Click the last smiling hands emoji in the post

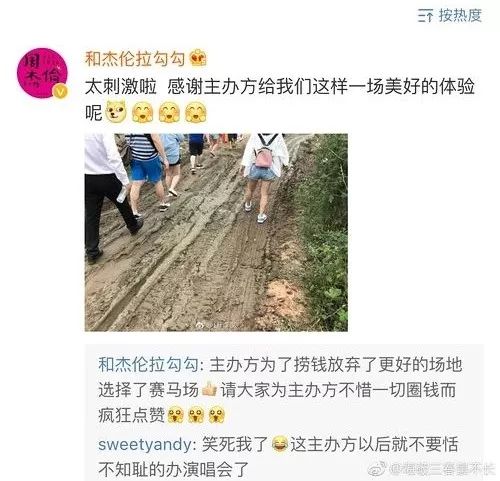click(x=196, y=112)
